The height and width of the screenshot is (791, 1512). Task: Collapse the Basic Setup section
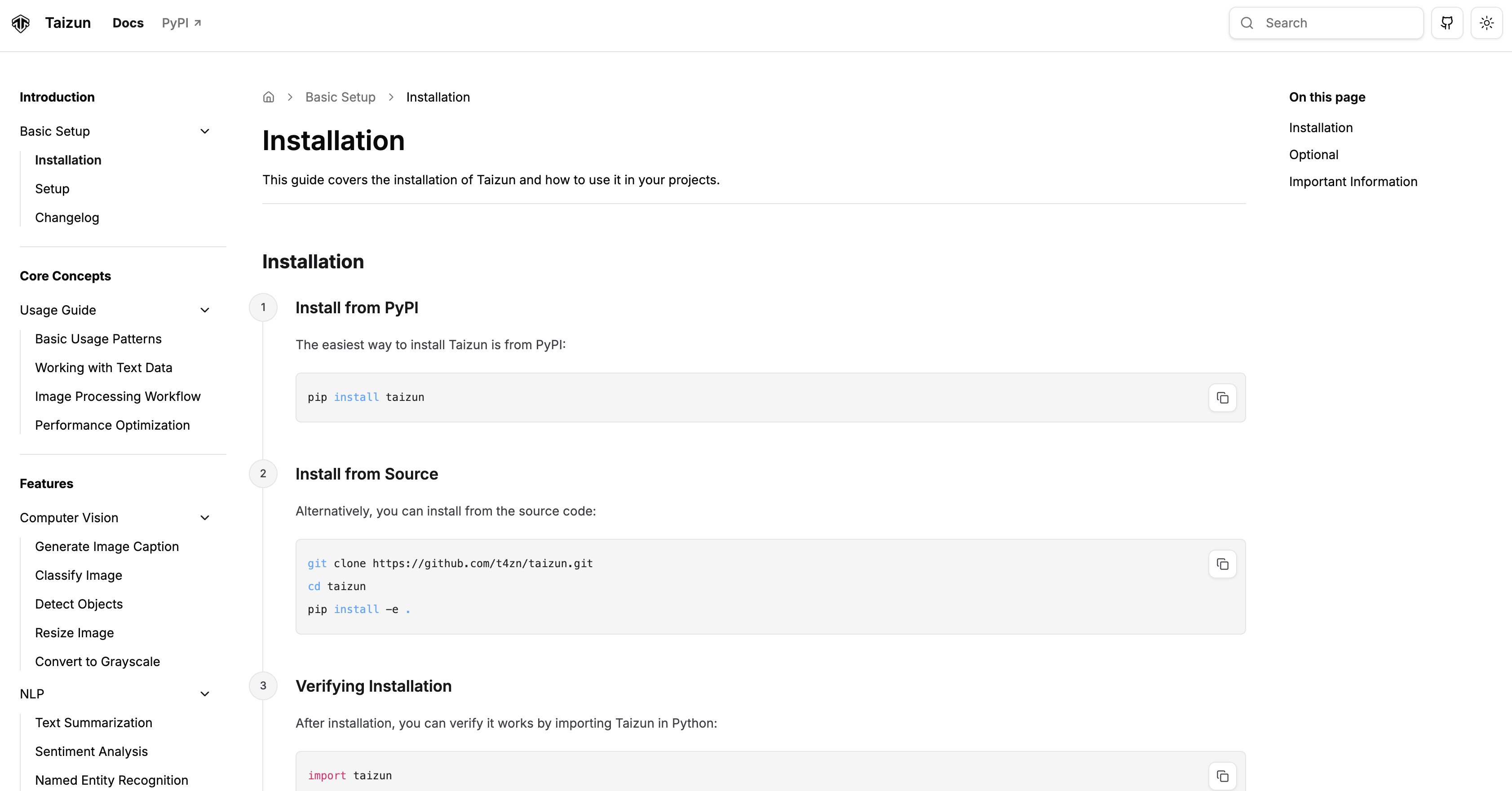205,132
